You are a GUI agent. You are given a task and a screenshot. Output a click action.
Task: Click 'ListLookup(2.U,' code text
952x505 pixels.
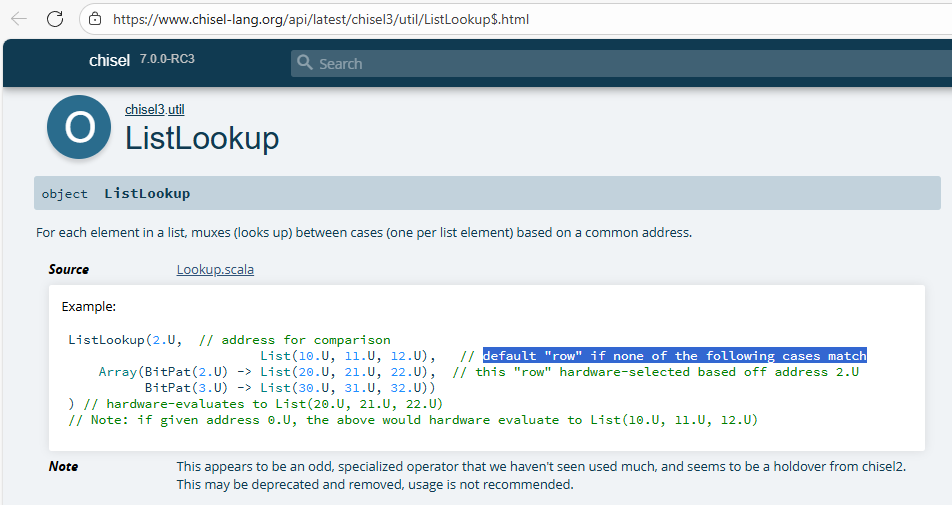pyautogui.click(x=125, y=340)
